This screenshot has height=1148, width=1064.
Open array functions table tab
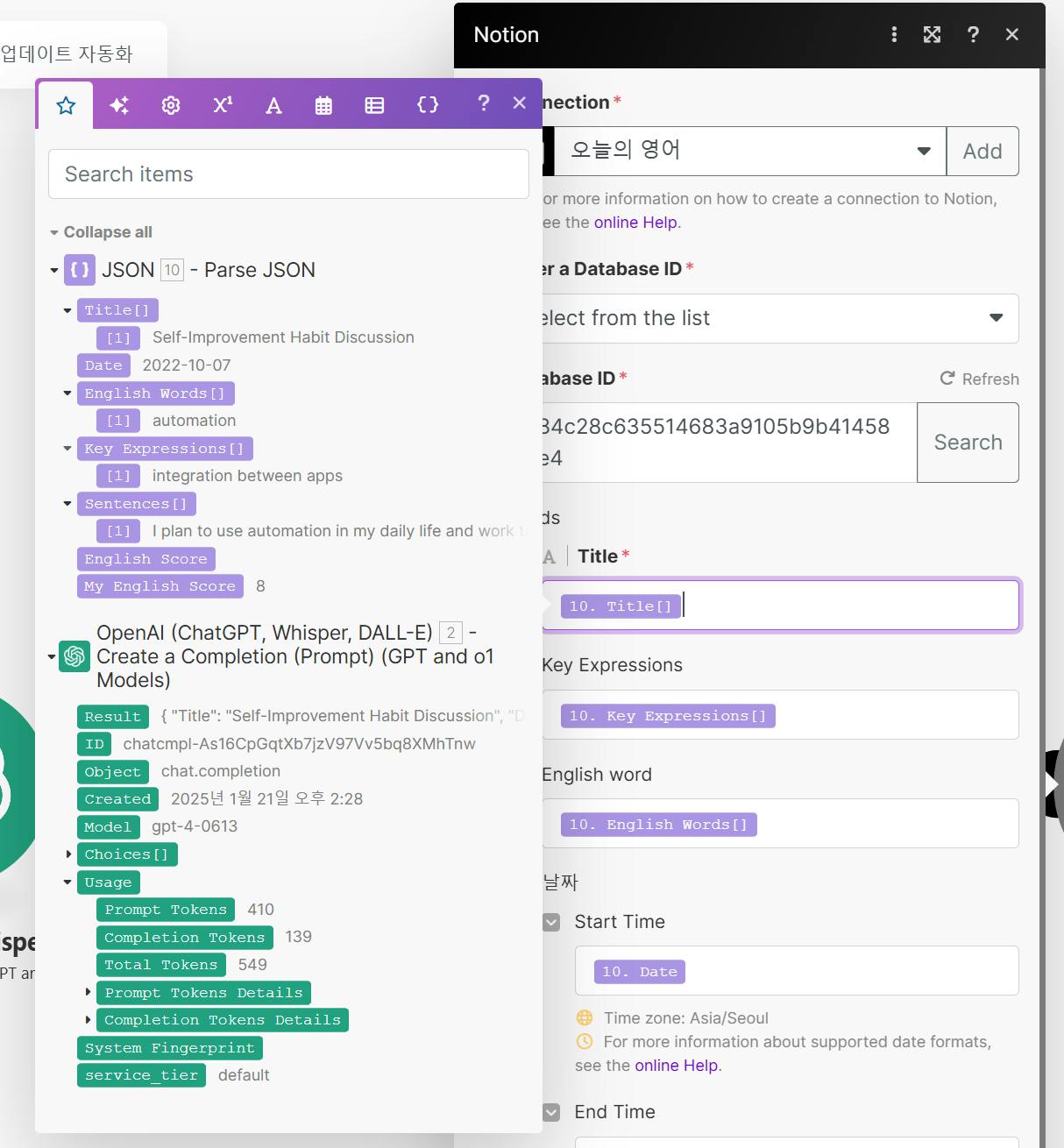click(x=374, y=105)
